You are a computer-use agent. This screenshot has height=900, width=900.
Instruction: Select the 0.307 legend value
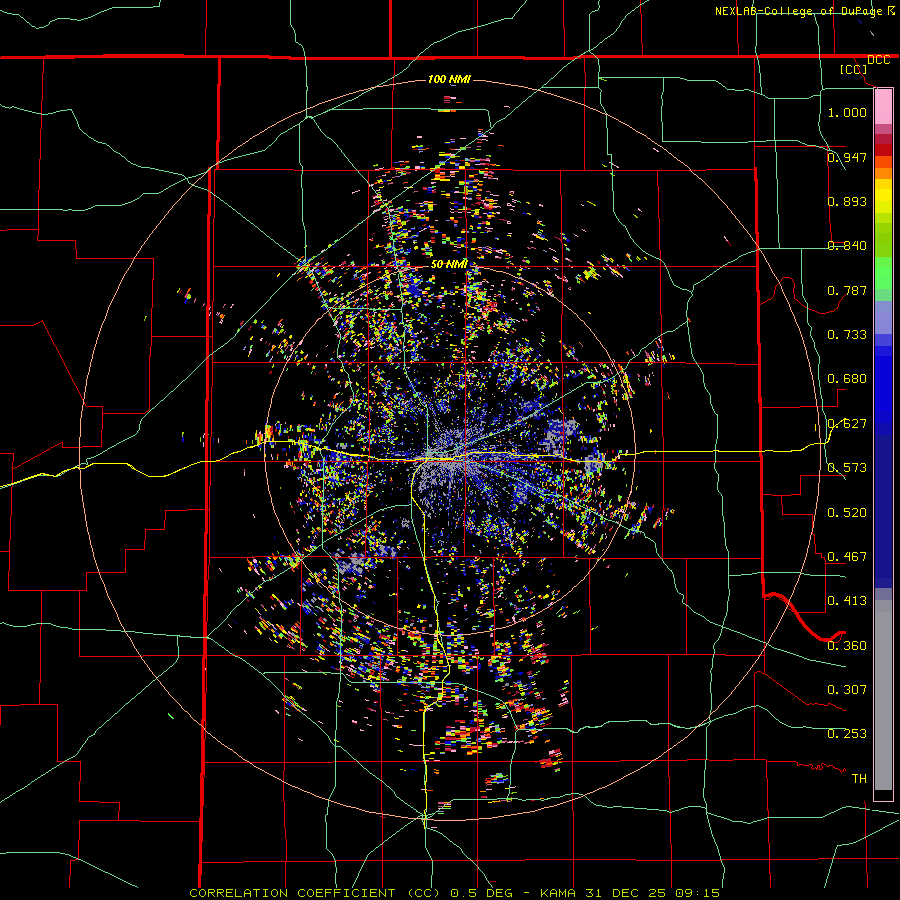pos(847,689)
